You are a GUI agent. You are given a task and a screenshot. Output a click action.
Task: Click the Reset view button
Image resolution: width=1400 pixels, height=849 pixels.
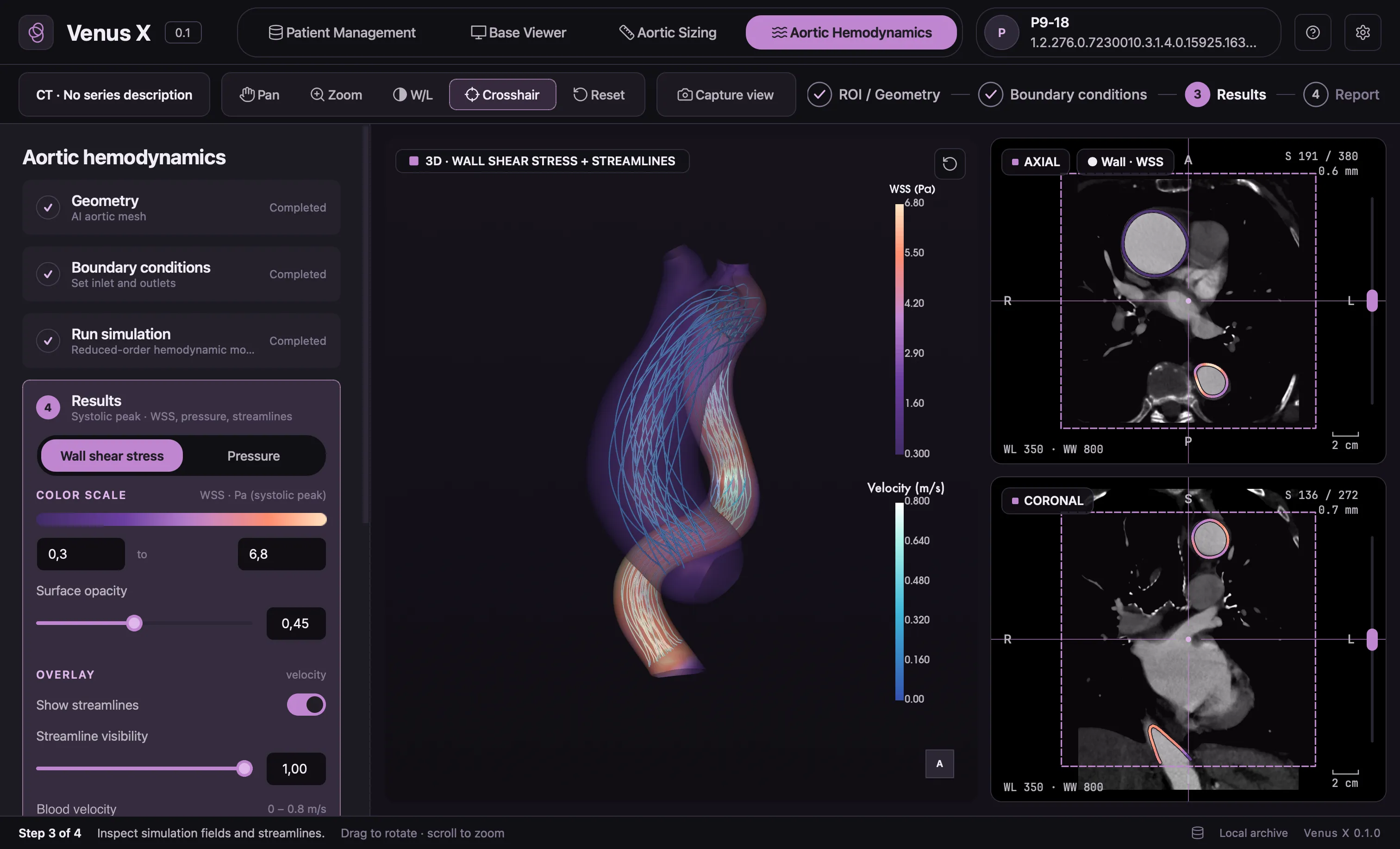click(599, 94)
